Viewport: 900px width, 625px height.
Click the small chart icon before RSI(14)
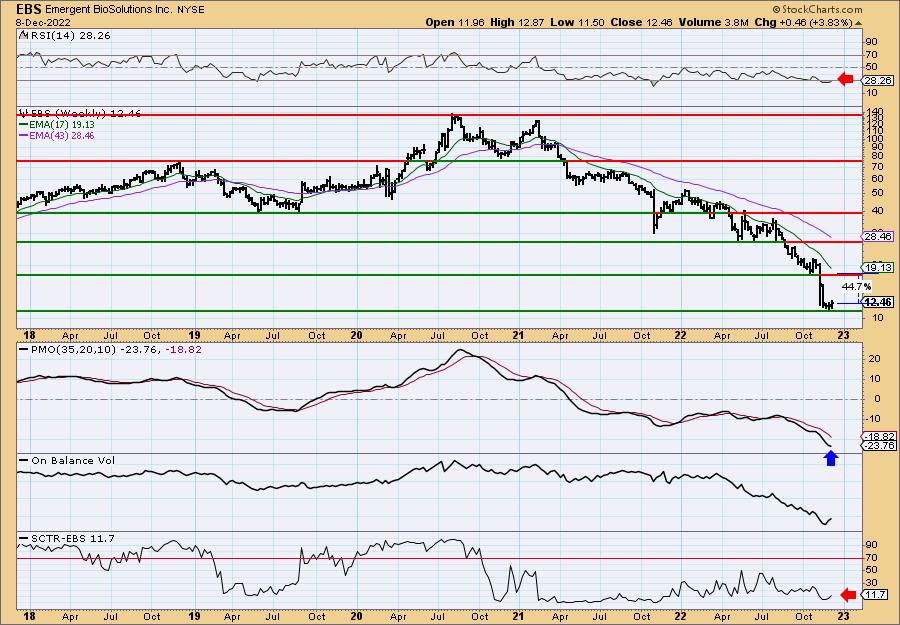point(22,35)
